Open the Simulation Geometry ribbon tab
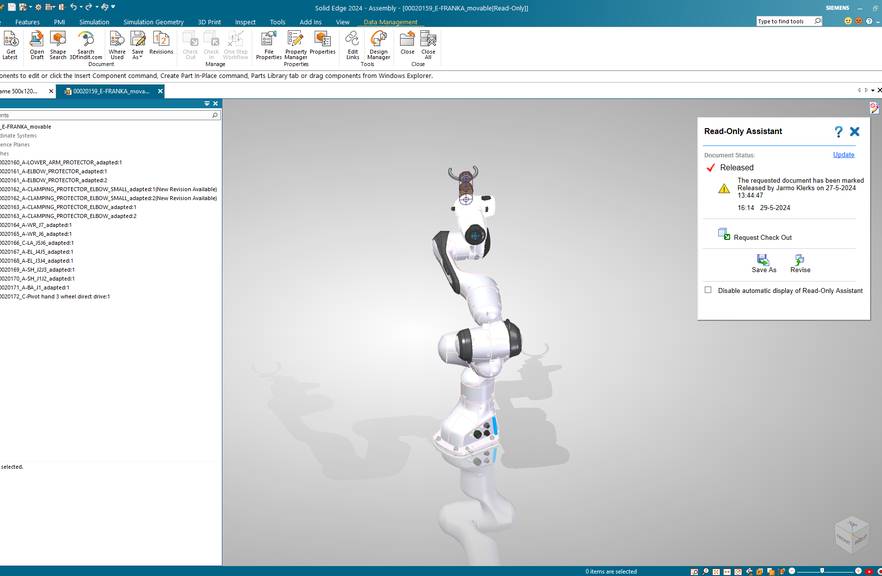This screenshot has width=882, height=576. [153, 21]
